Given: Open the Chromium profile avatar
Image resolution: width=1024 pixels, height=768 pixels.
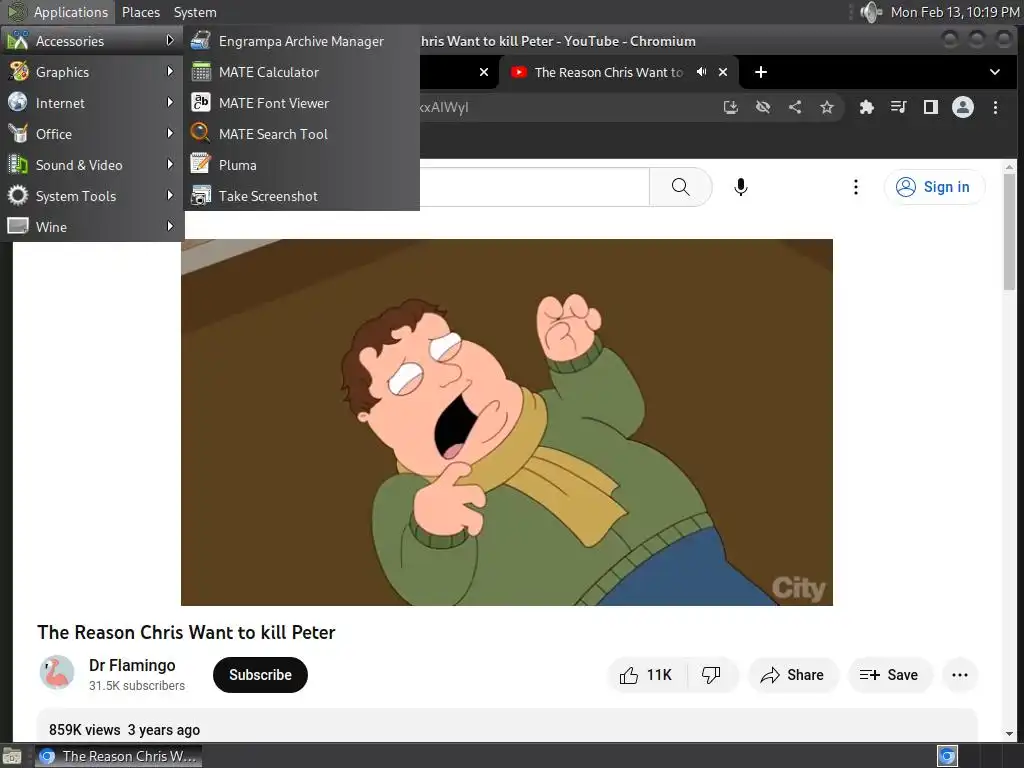Looking at the screenshot, I should tap(963, 107).
